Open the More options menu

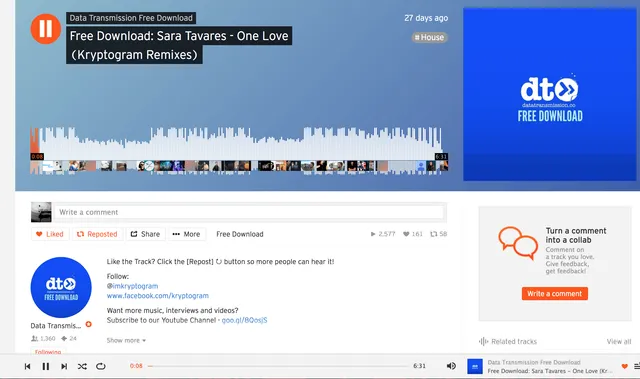[187, 234]
